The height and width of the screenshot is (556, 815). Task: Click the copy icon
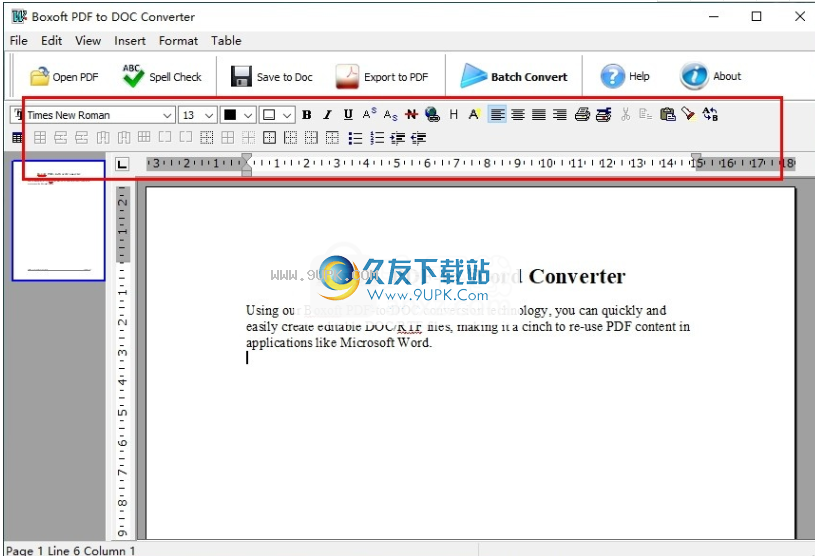point(646,114)
